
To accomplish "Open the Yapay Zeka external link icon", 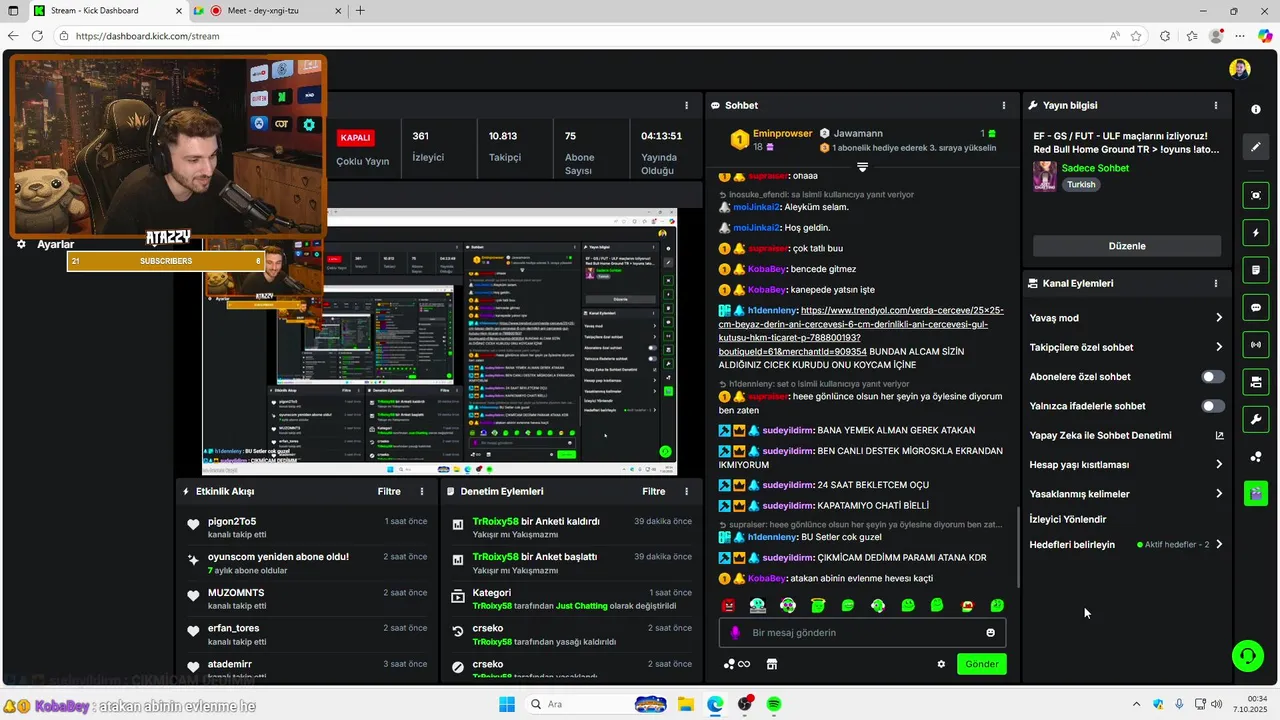I will click(1219, 435).
